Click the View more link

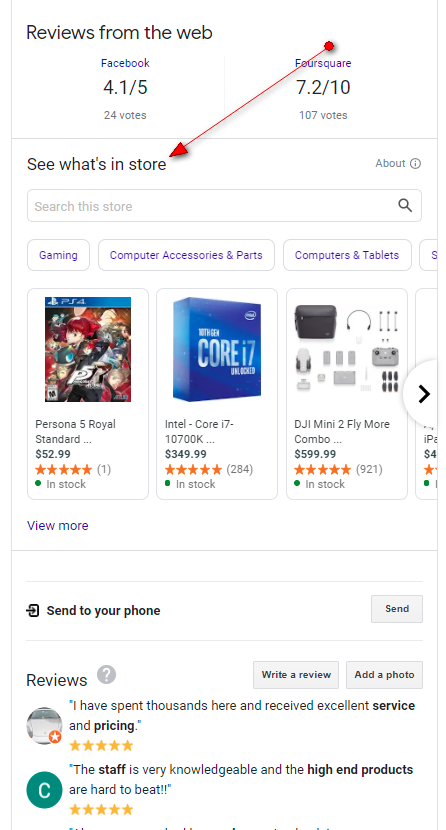coord(58,526)
